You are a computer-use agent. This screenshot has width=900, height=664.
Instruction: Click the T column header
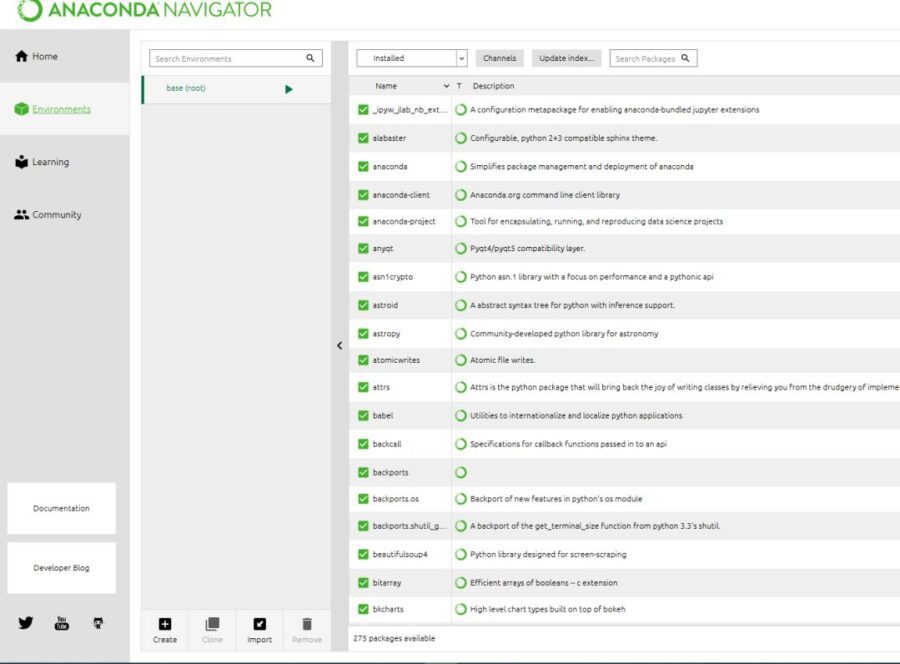click(459, 86)
